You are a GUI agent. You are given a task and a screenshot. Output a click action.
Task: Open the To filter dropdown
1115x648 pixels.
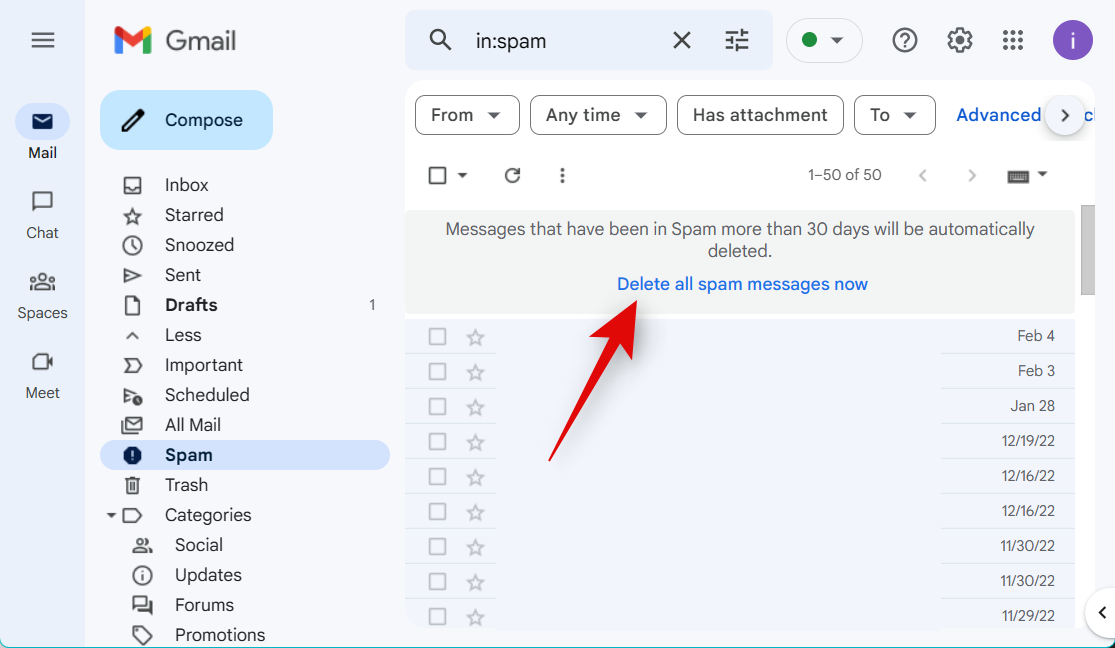tap(895, 115)
